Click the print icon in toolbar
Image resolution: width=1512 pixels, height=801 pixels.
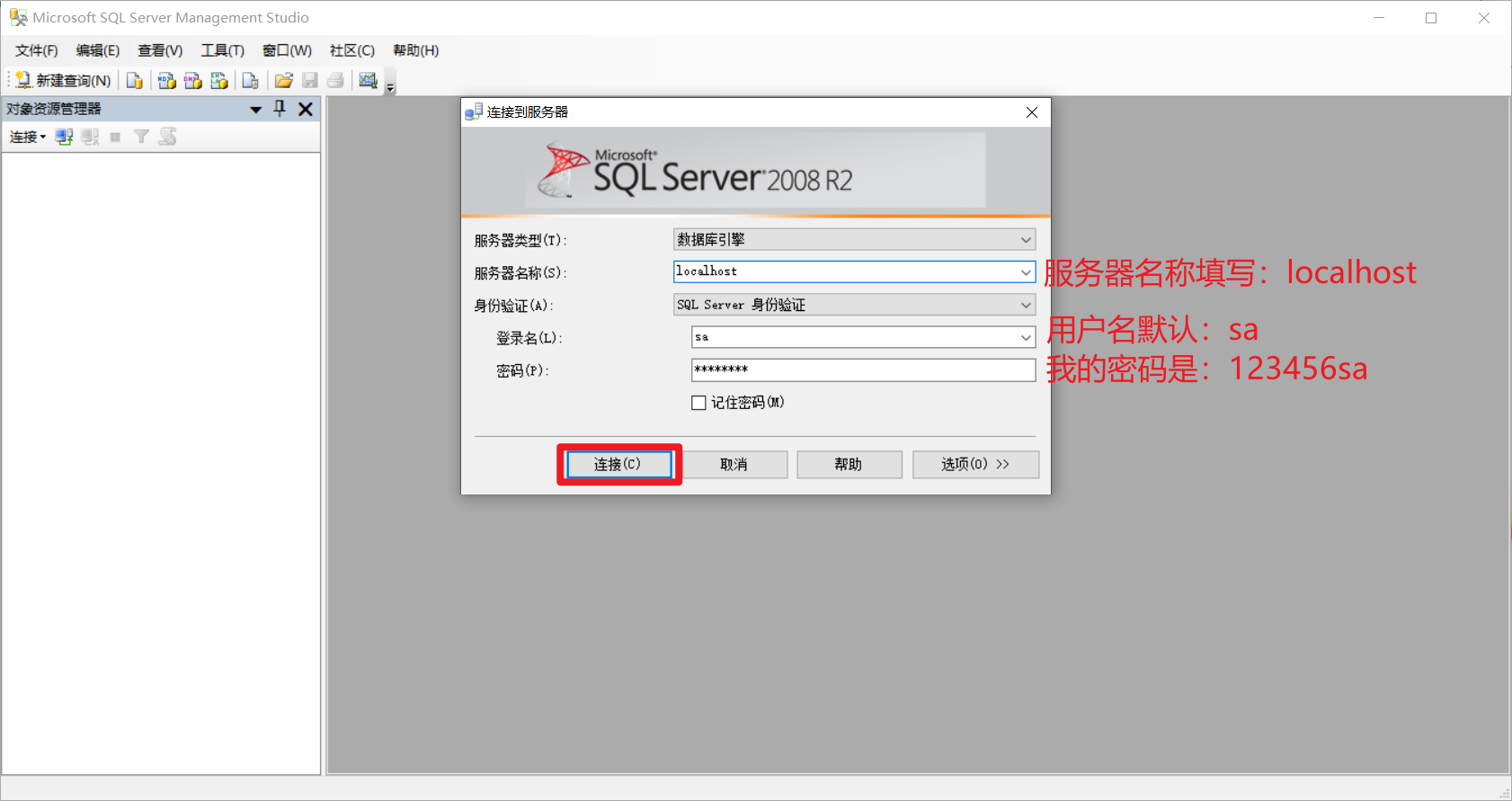point(335,81)
